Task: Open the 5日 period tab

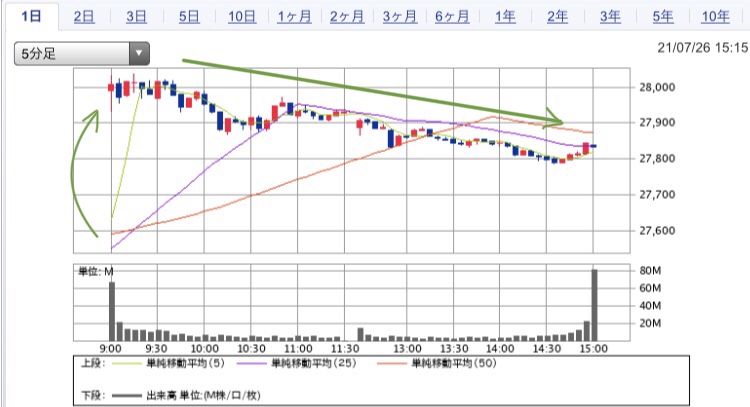Action: click(x=189, y=17)
